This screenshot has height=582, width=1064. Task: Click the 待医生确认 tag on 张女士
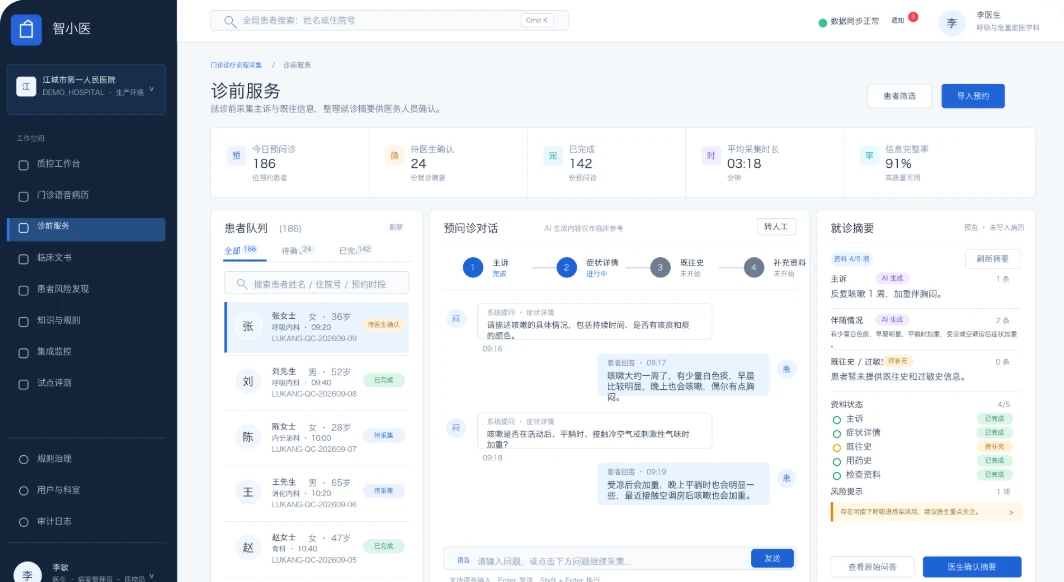click(383, 325)
